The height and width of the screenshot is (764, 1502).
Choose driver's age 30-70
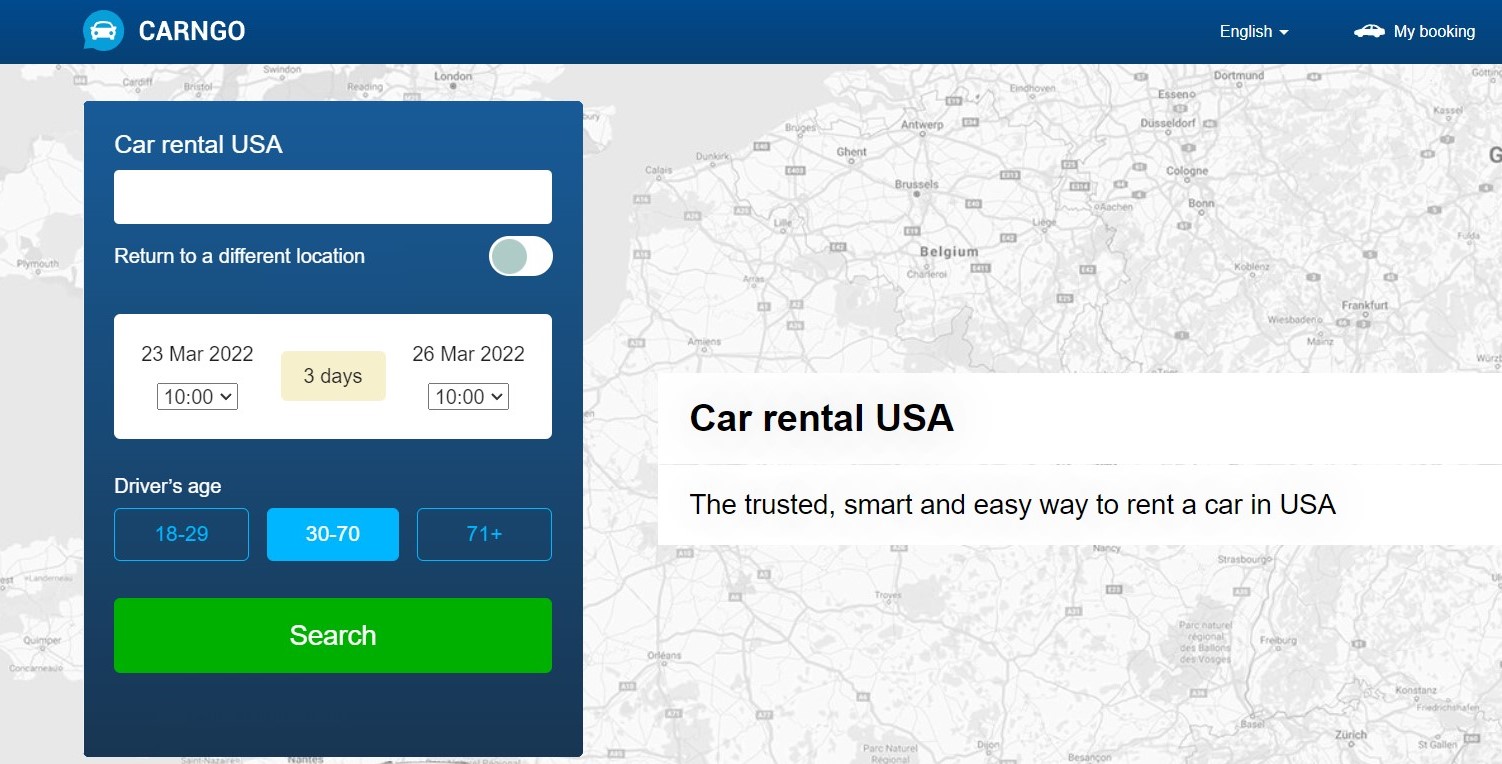click(333, 534)
